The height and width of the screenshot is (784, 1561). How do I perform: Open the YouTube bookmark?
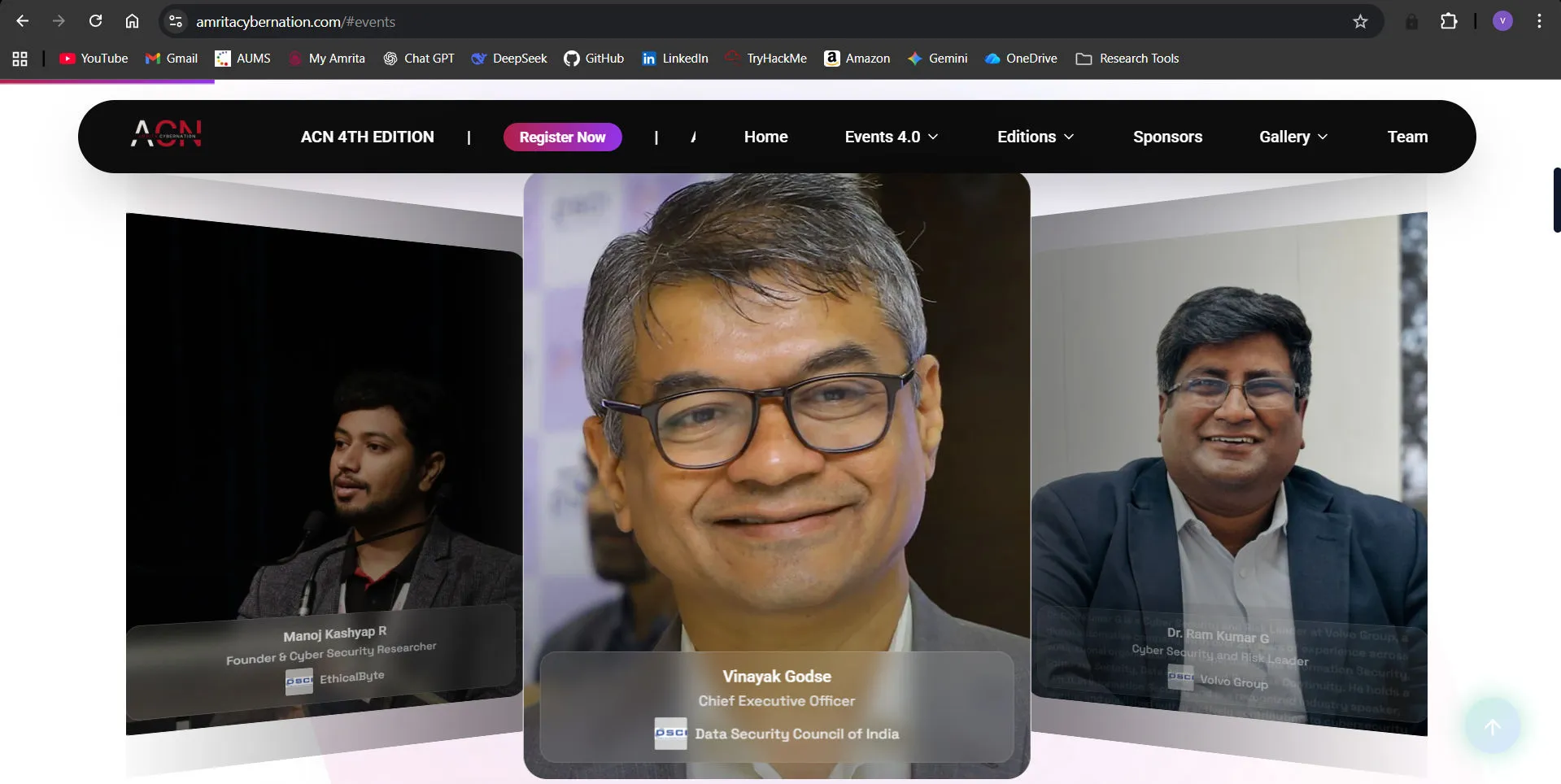94,59
